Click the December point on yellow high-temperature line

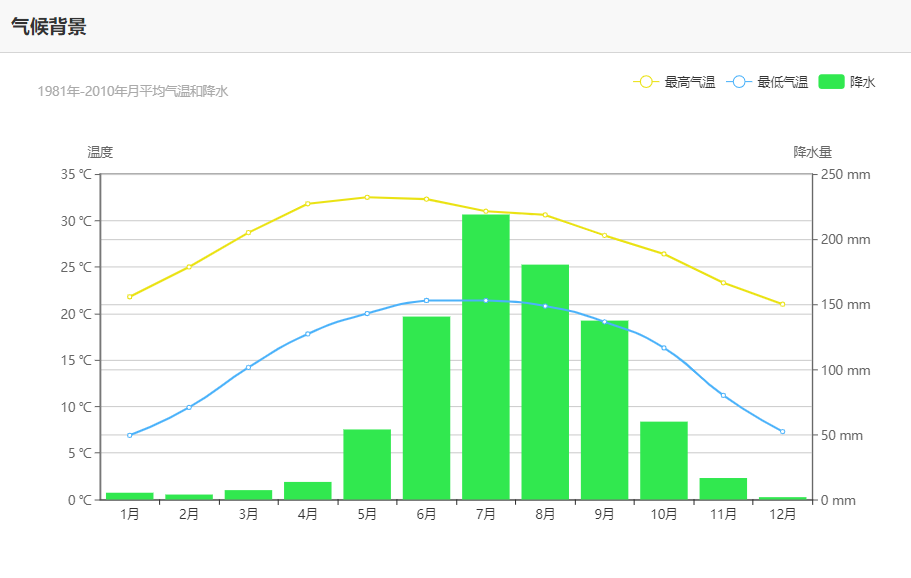pyautogui.click(x=782, y=304)
